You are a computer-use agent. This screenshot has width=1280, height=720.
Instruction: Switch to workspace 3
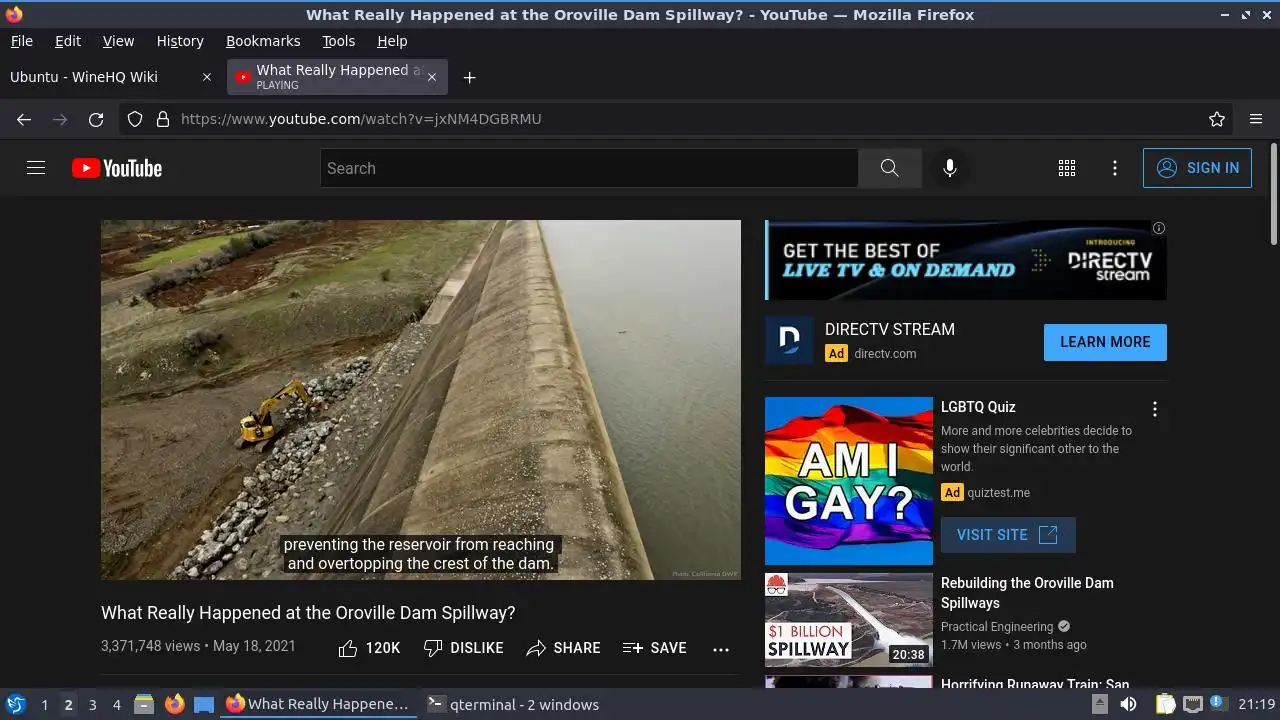coord(92,705)
